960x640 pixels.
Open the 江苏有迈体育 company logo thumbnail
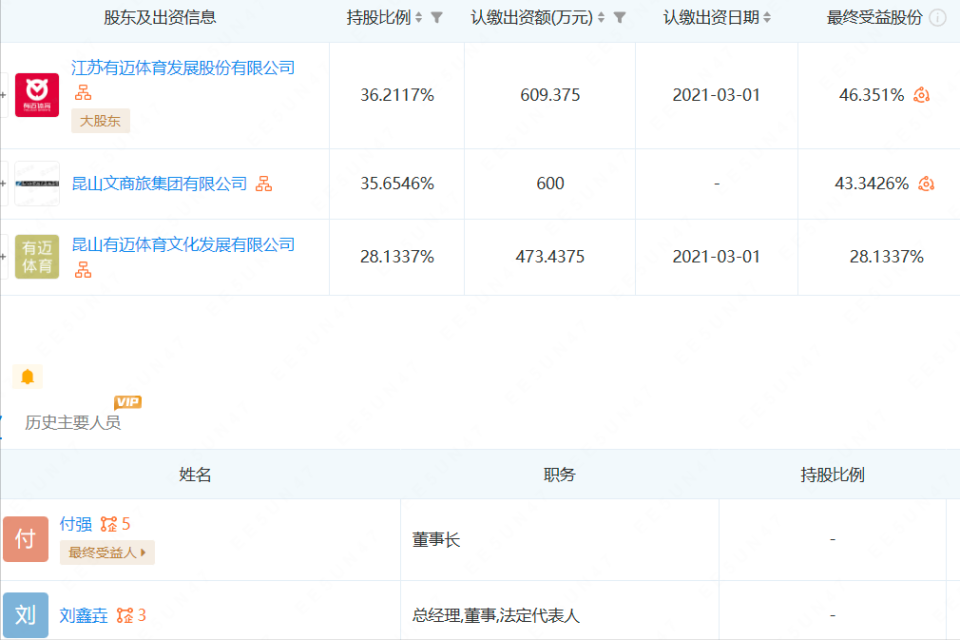(x=37, y=95)
